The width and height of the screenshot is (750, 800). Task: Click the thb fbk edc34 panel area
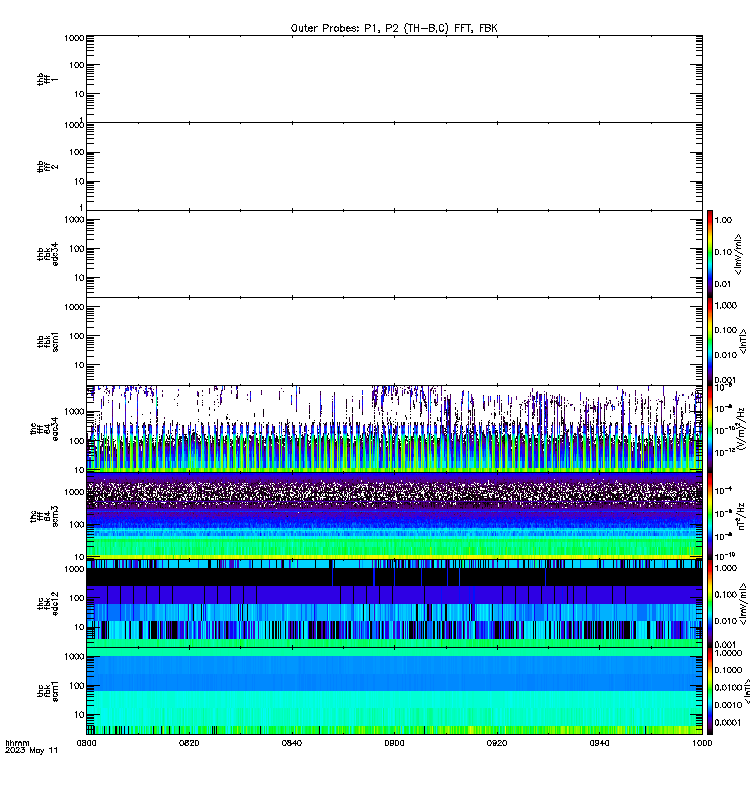(394, 254)
